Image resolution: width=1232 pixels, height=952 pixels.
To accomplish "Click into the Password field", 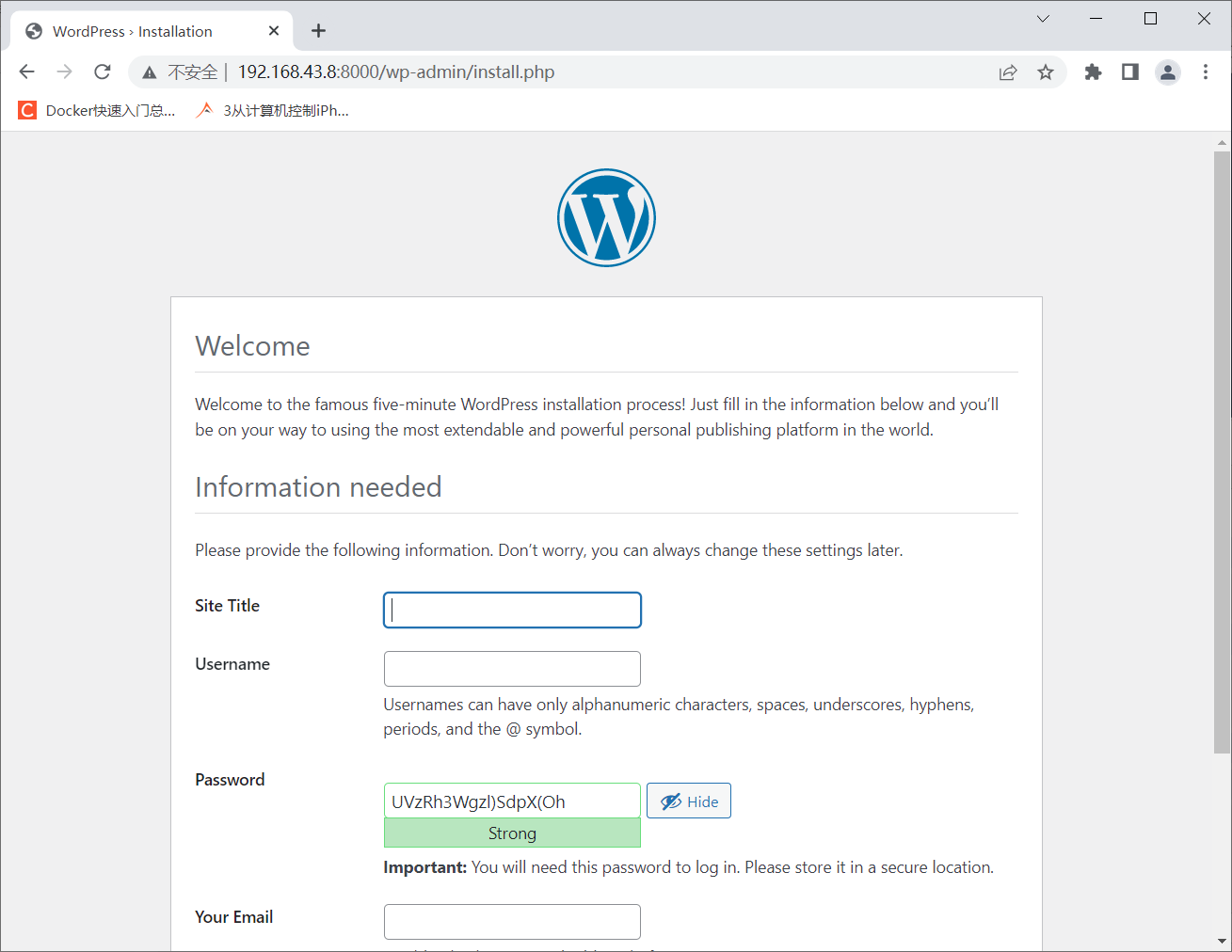I will pos(512,801).
